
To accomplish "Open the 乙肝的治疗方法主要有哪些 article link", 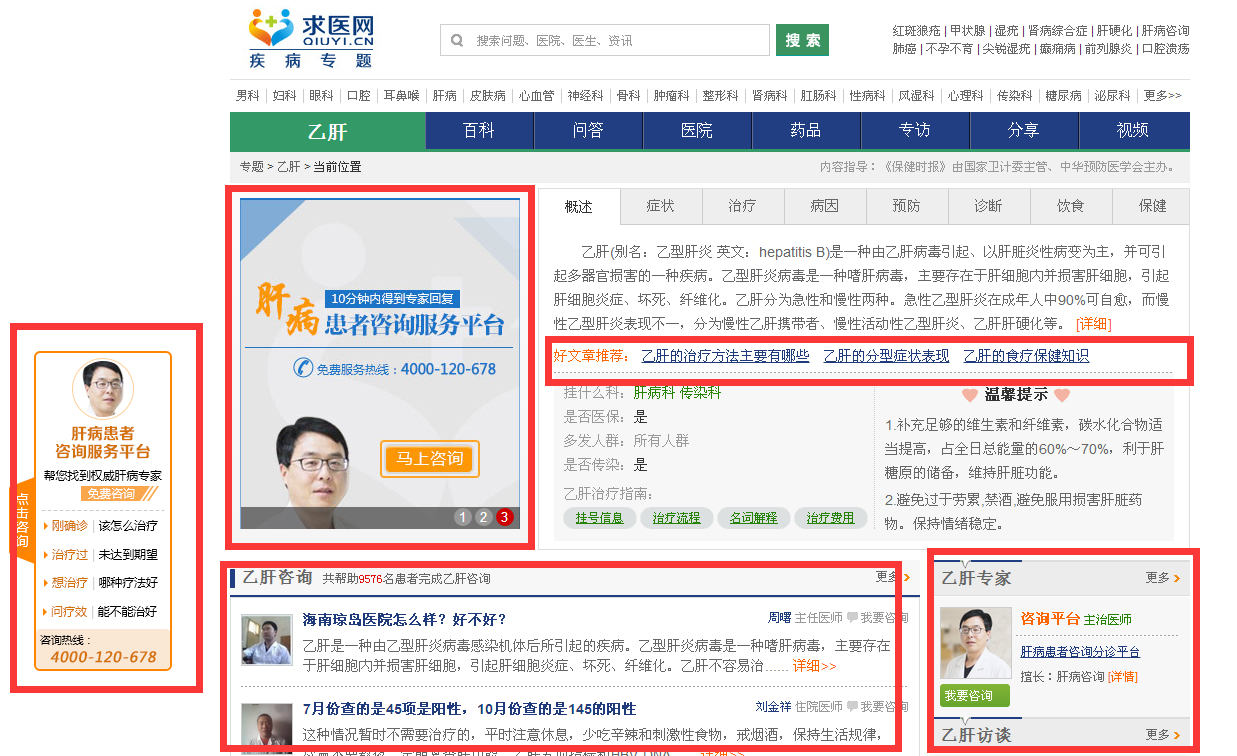I will pyautogui.click(x=725, y=356).
